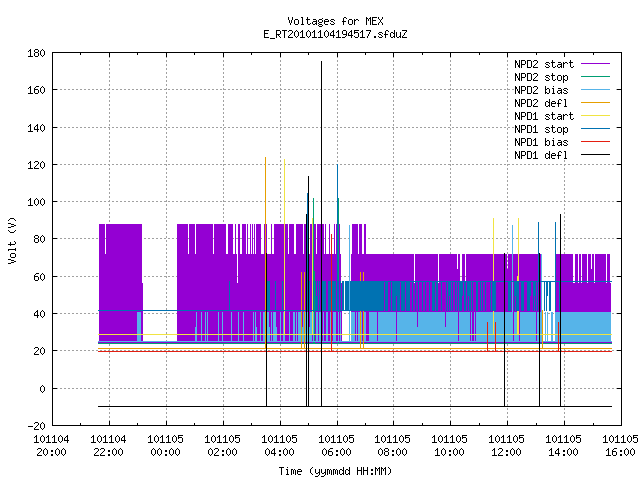Click the NPD2 defl orange legend line
This screenshot has height=480, width=640.
click(595, 103)
